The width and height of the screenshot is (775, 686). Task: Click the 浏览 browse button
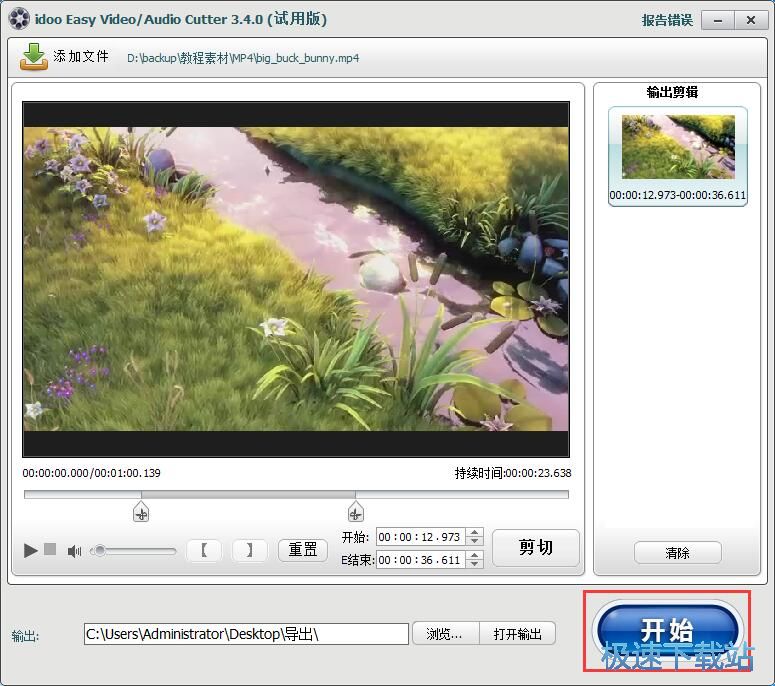445,634
